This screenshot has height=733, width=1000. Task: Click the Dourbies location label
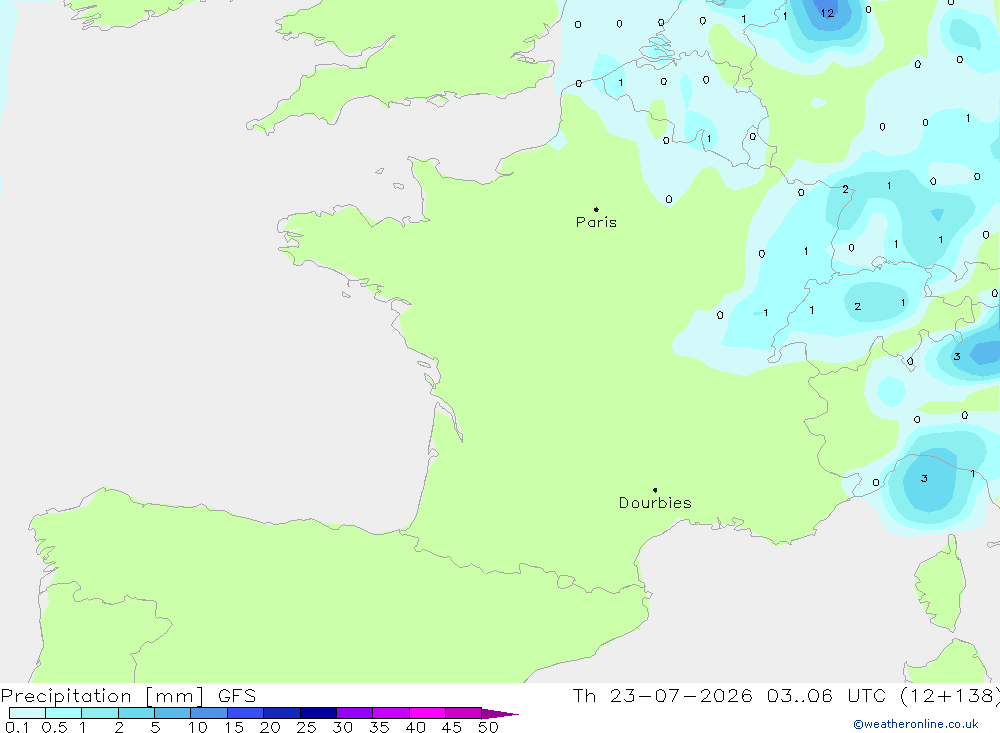click(x=655, y=503)
